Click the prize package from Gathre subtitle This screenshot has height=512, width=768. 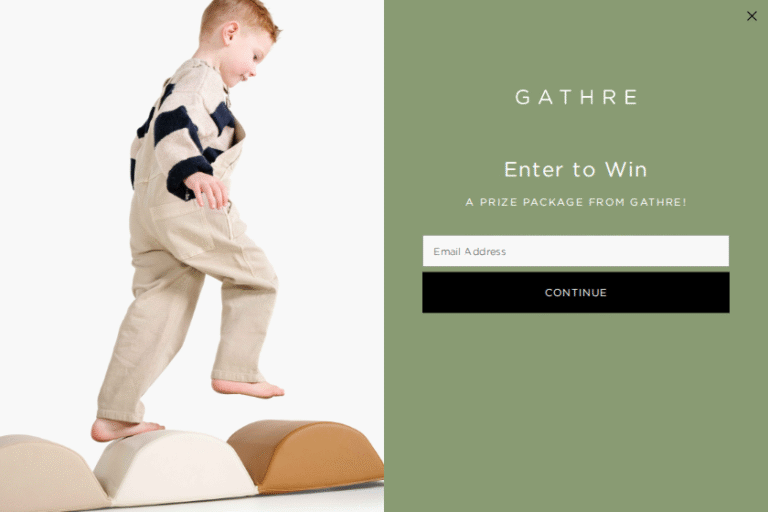tap(576, 202)
